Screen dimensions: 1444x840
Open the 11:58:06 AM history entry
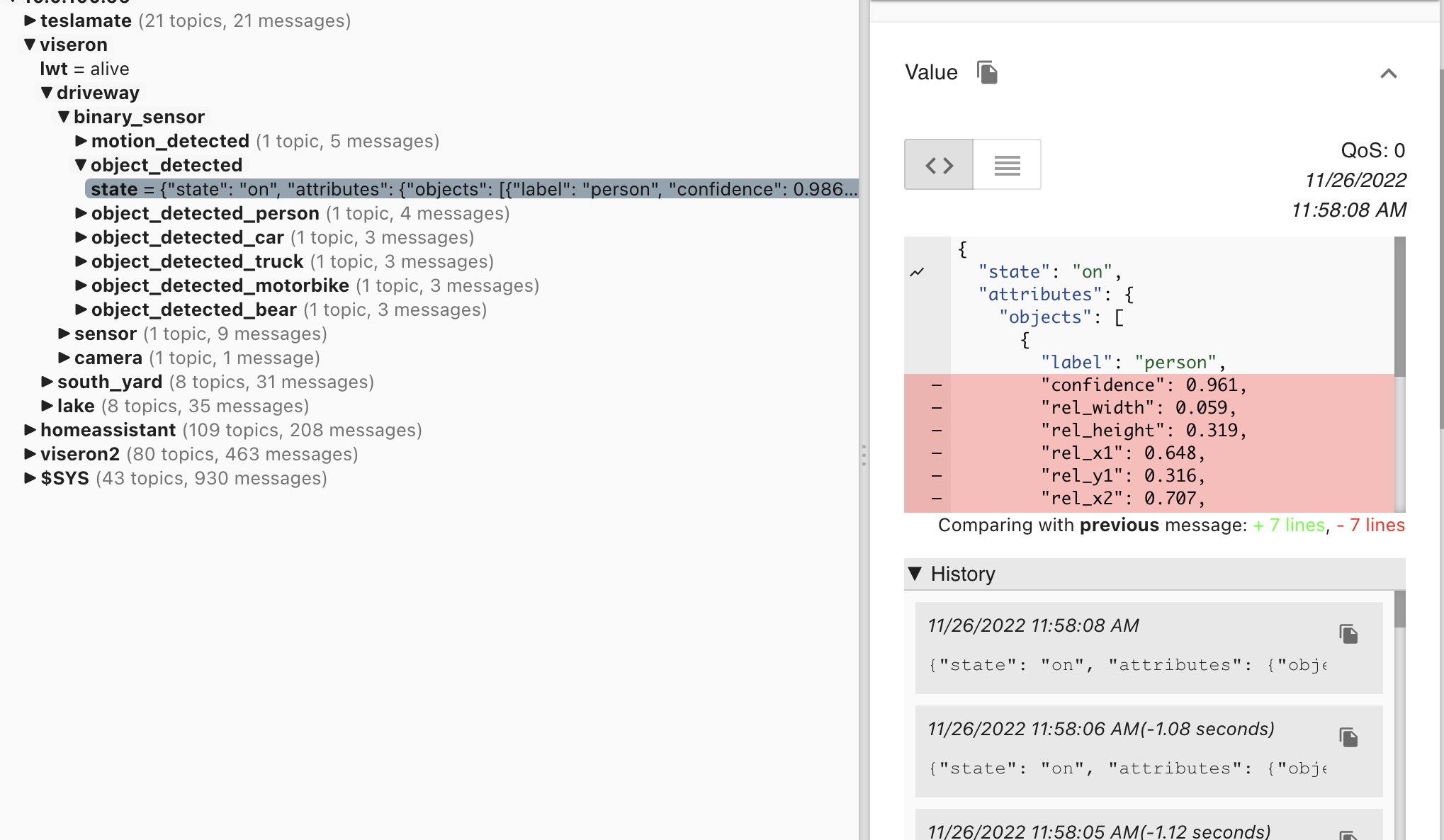pyautogui.click(x=1149, y=751)
